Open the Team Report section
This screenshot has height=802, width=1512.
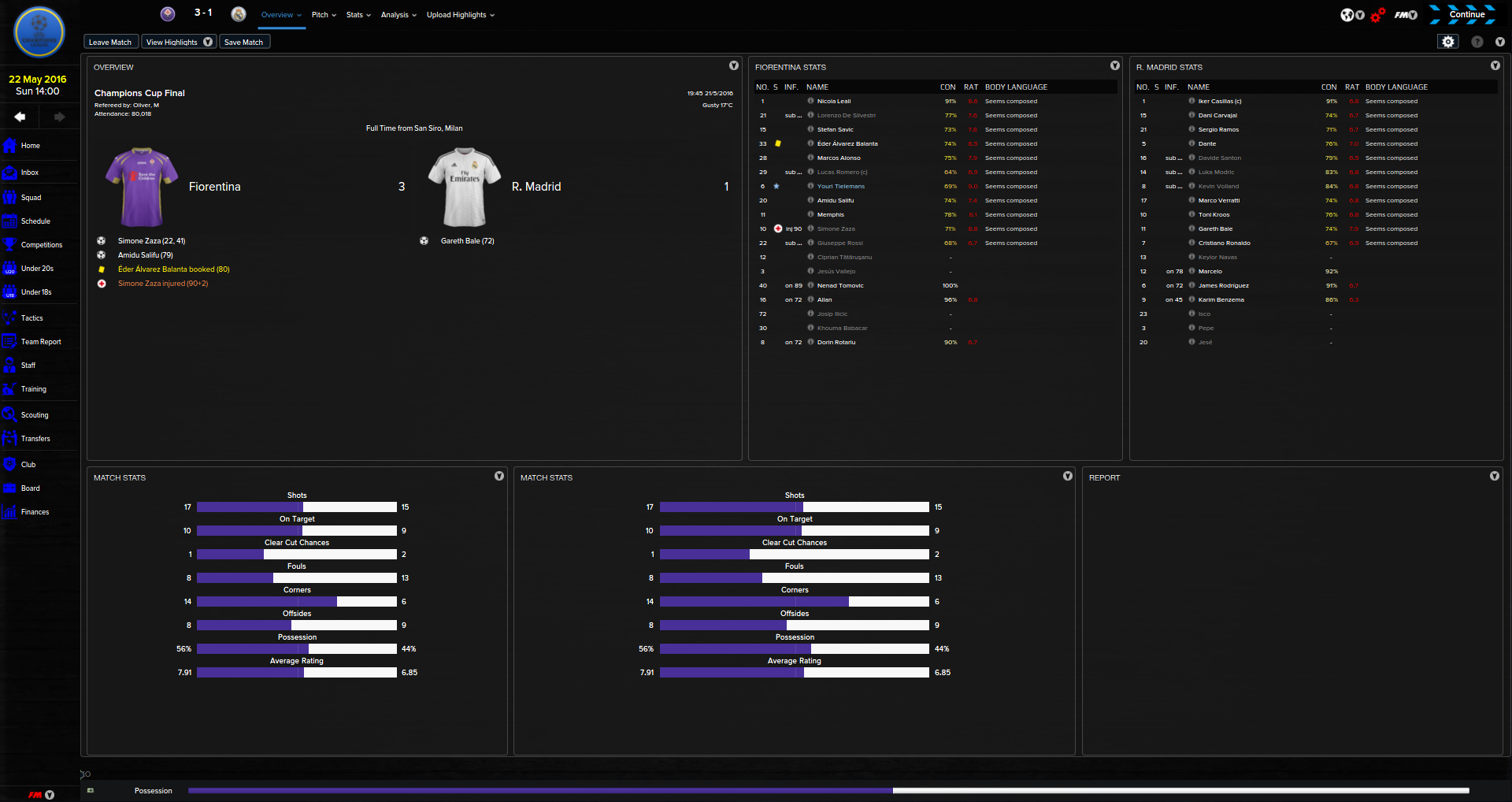(39, 342)
